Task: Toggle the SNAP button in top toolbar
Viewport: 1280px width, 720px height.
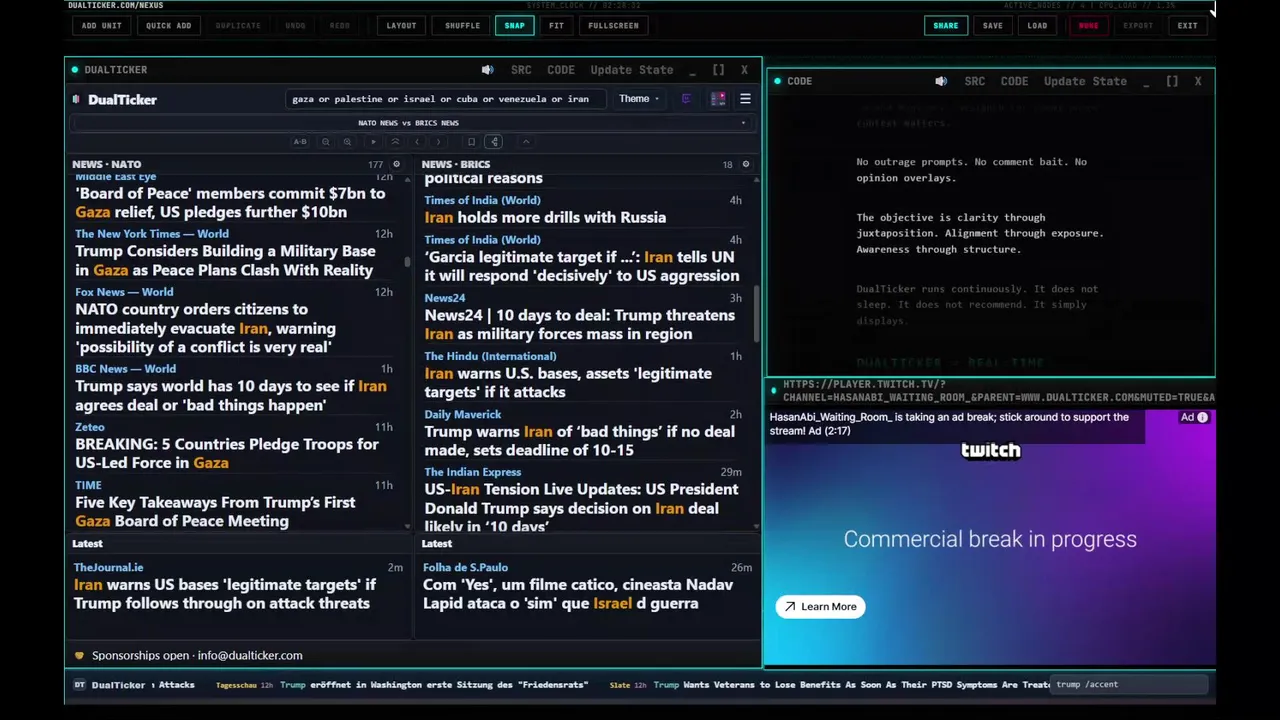Action: pos(514,25)
